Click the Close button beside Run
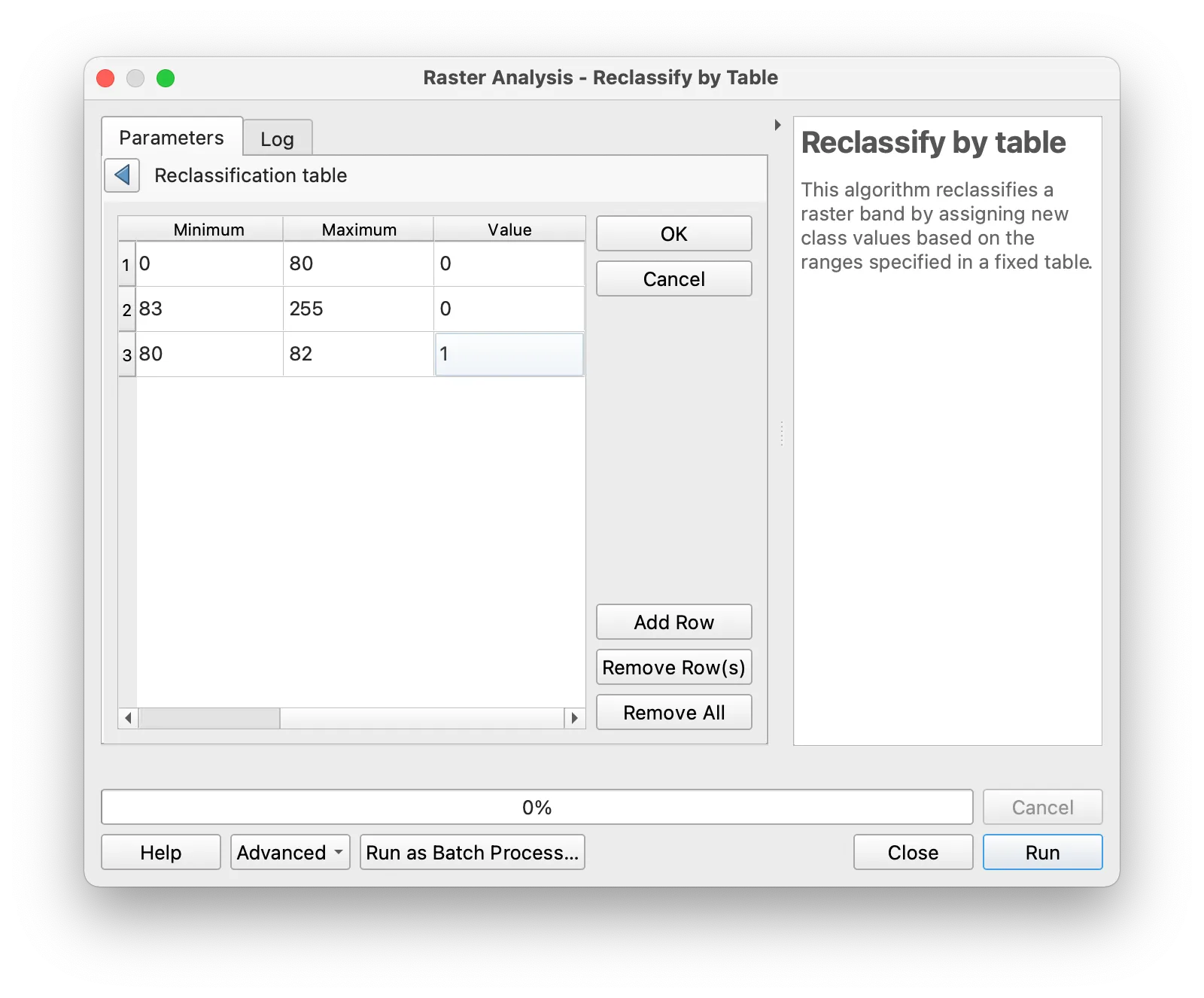 click(x=913, y=853)
